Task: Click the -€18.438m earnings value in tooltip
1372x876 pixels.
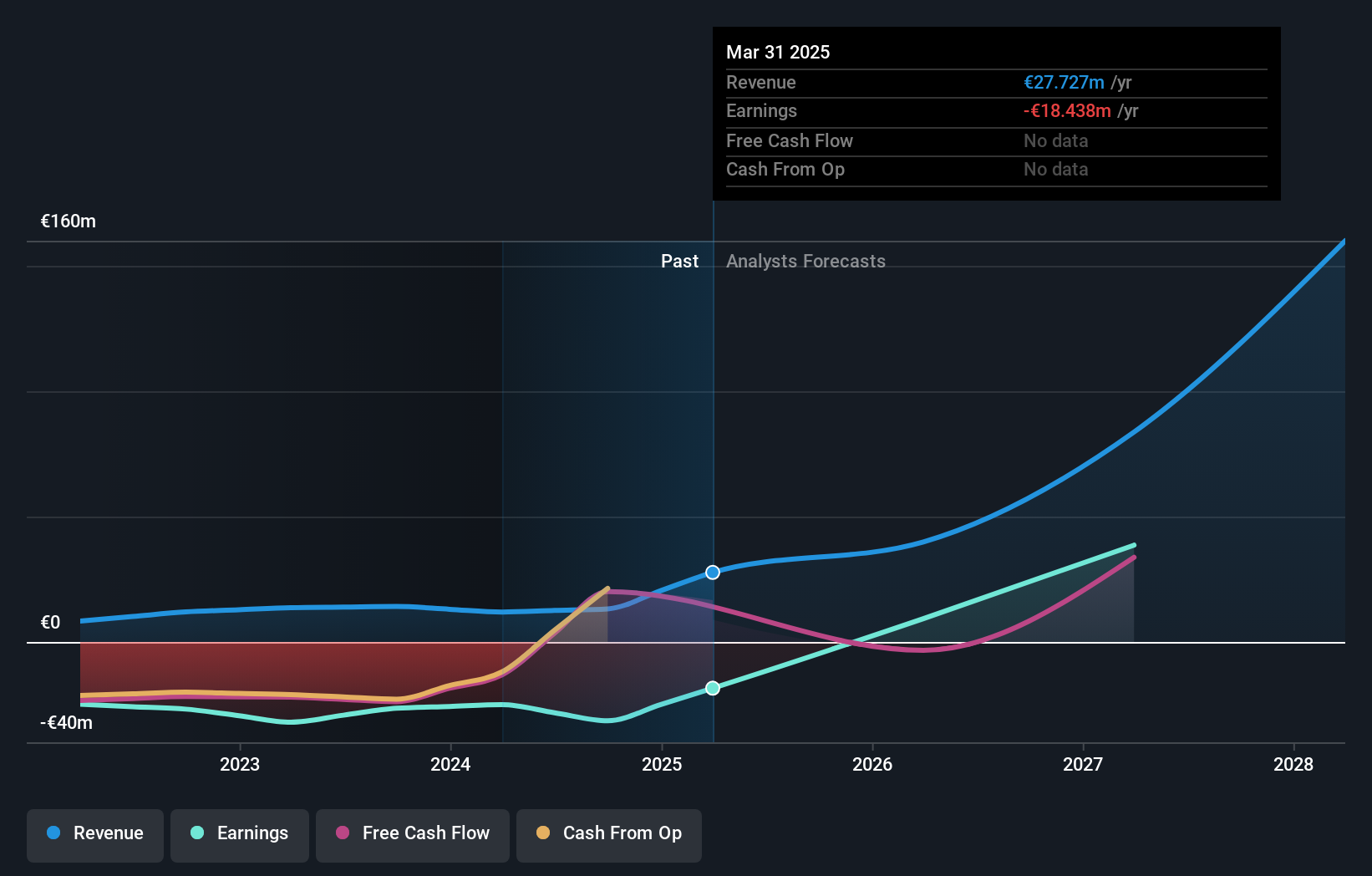Action: pos(1067,111)
